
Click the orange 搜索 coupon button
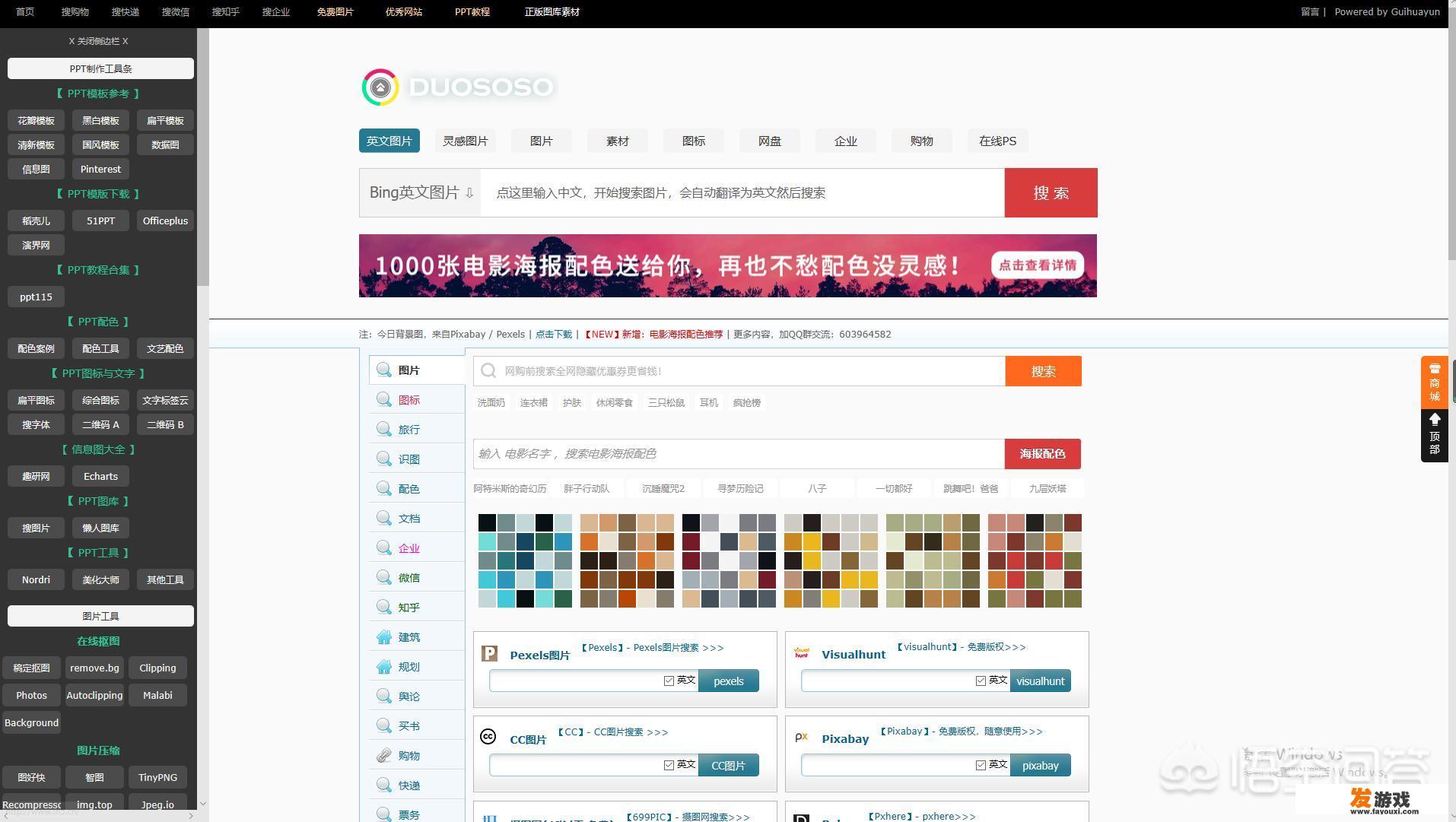point(1043,371)
